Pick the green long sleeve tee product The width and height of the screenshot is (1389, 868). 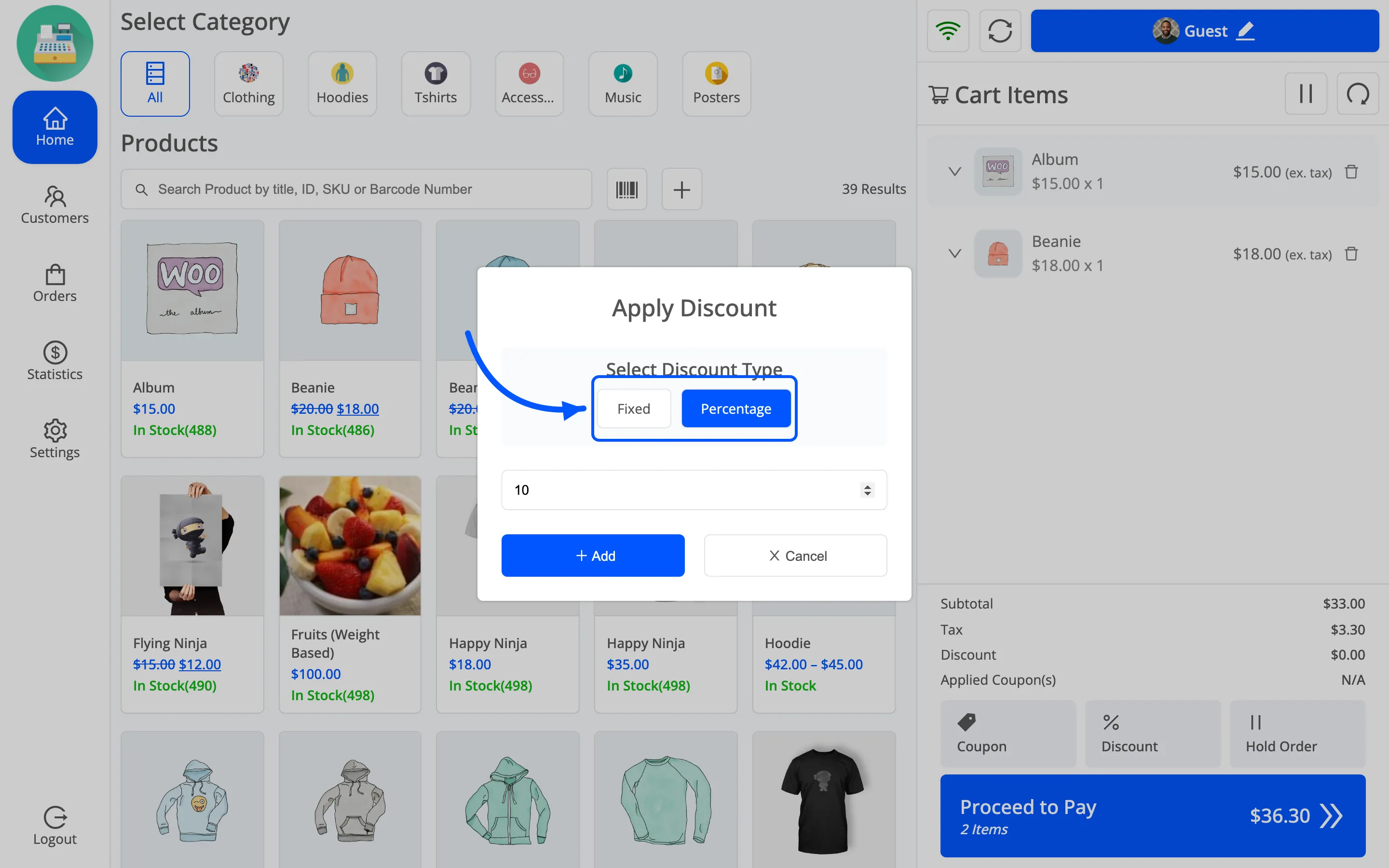[x=666, y=800]
